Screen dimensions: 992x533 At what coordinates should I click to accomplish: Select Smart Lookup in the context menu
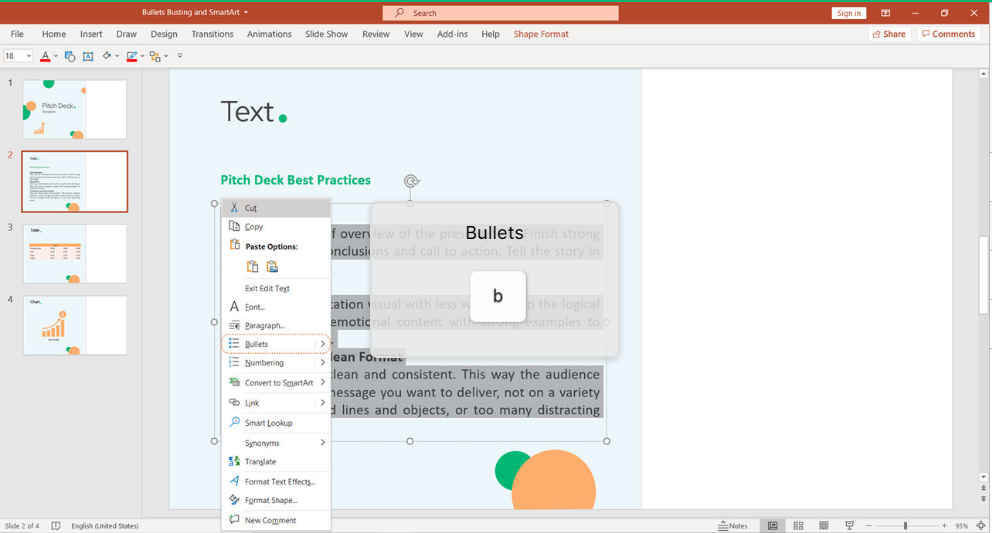(276, 423)
